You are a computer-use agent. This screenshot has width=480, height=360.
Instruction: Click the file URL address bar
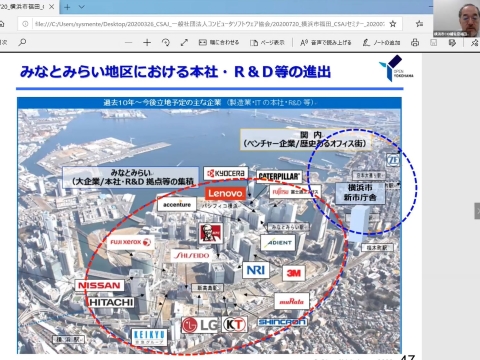point(209,24)
